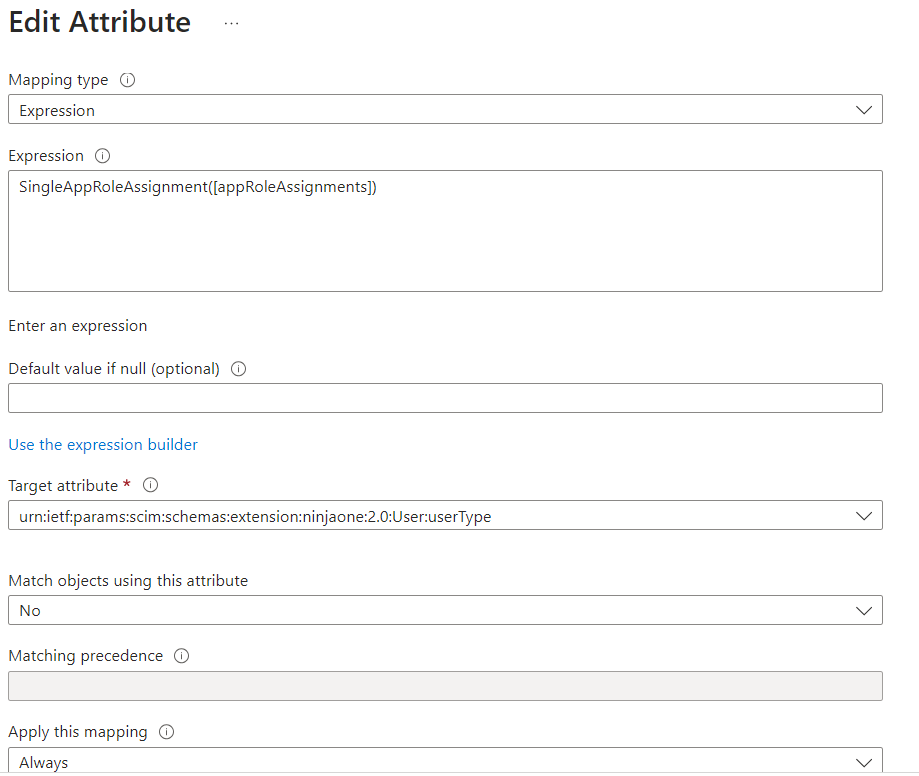This screenshot has width=919, height=776.
Task: Click chevron arrow on the Target attribute combo
Action: (x=865, y=516)
